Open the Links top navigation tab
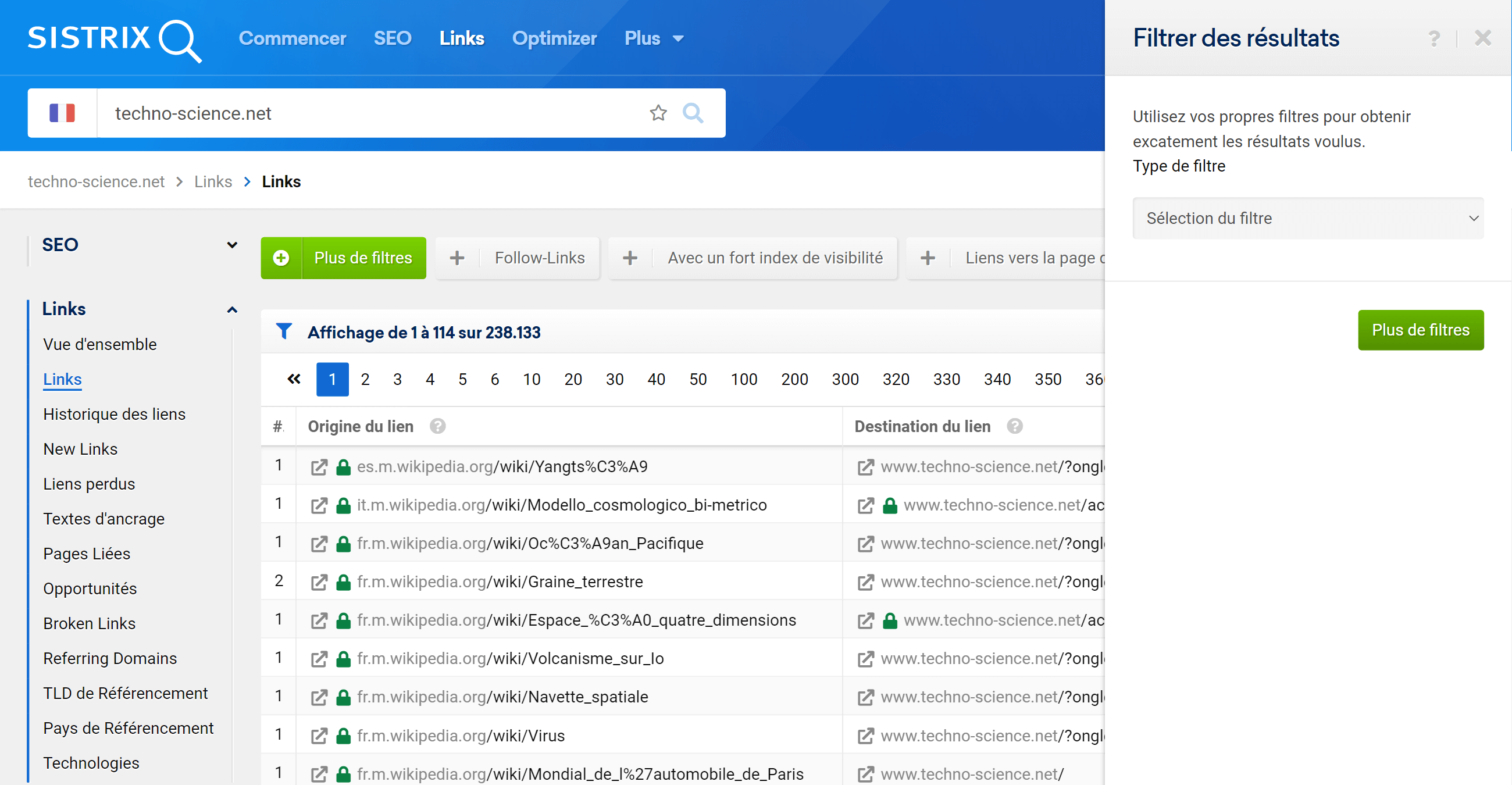 click(461, 38)
